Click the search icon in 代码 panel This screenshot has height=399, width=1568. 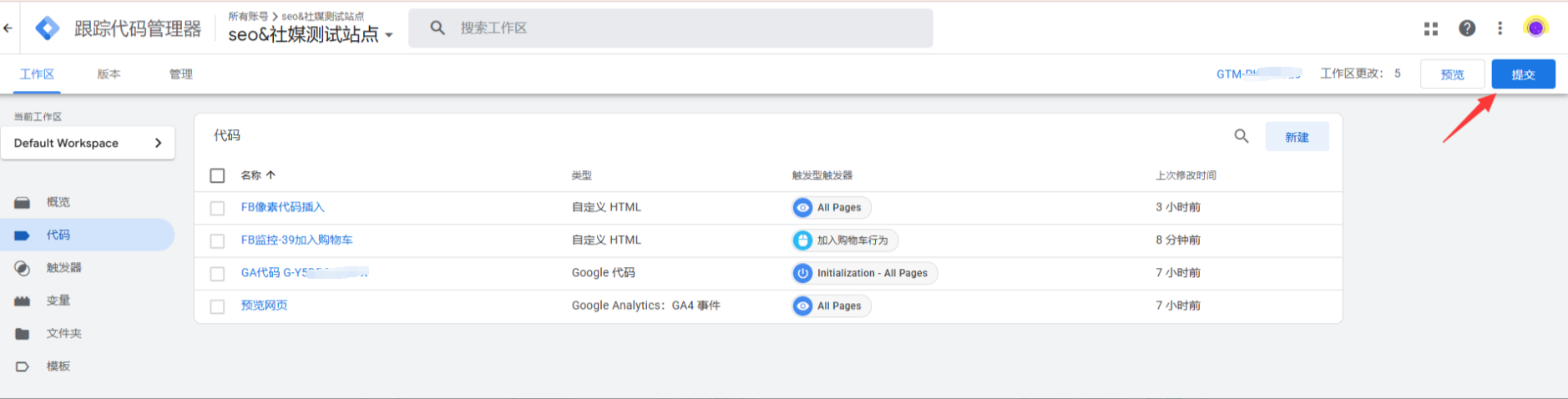coord(1242,136)
